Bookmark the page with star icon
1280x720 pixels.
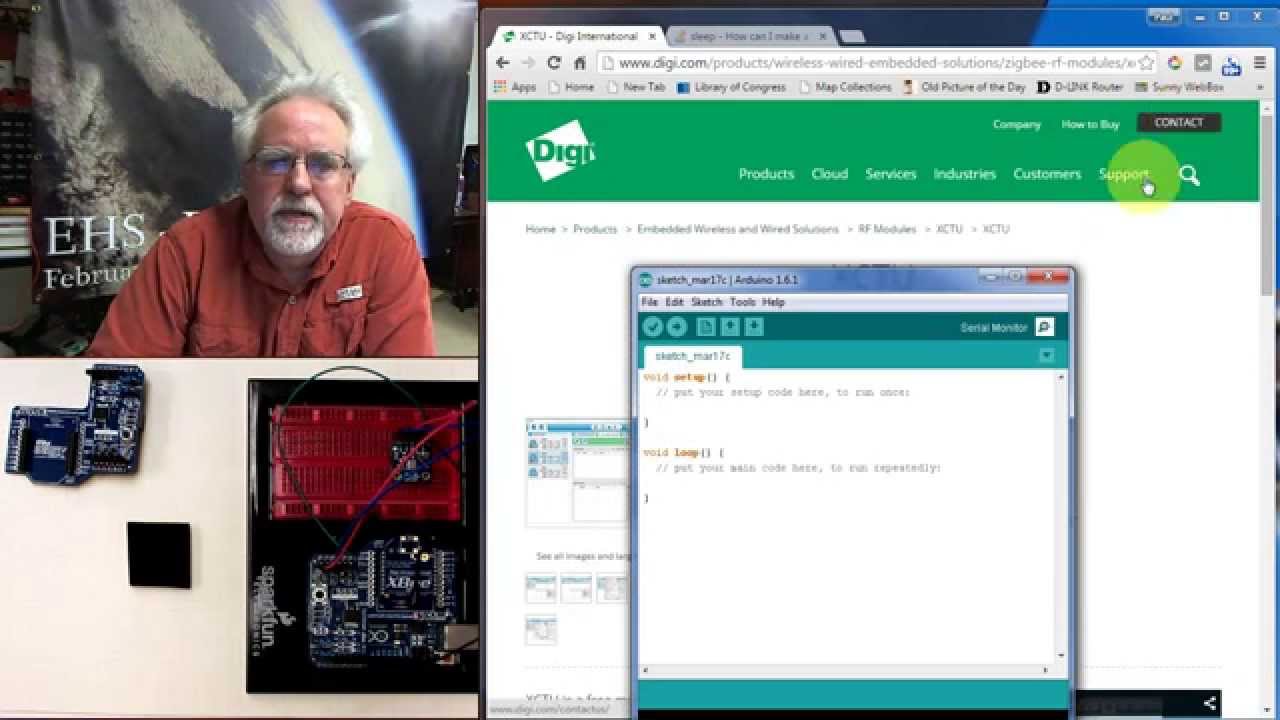coord(1146,63)
